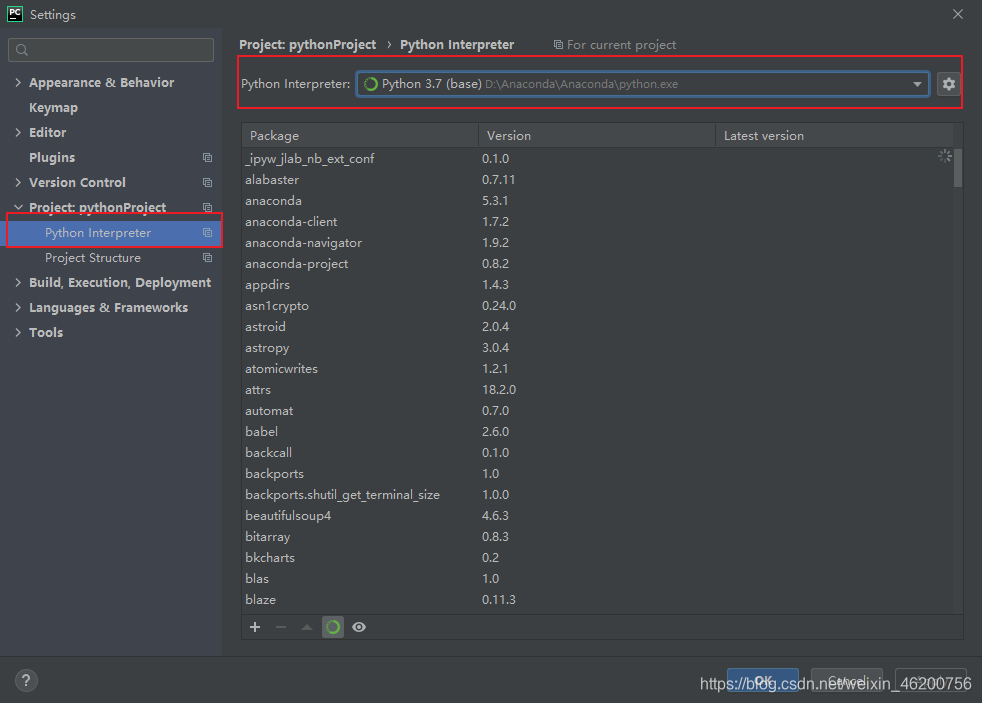Viewport: 982px width, 703px height.
Task: Select Version Control in the sidebar
Action: [x=78, y=182]
